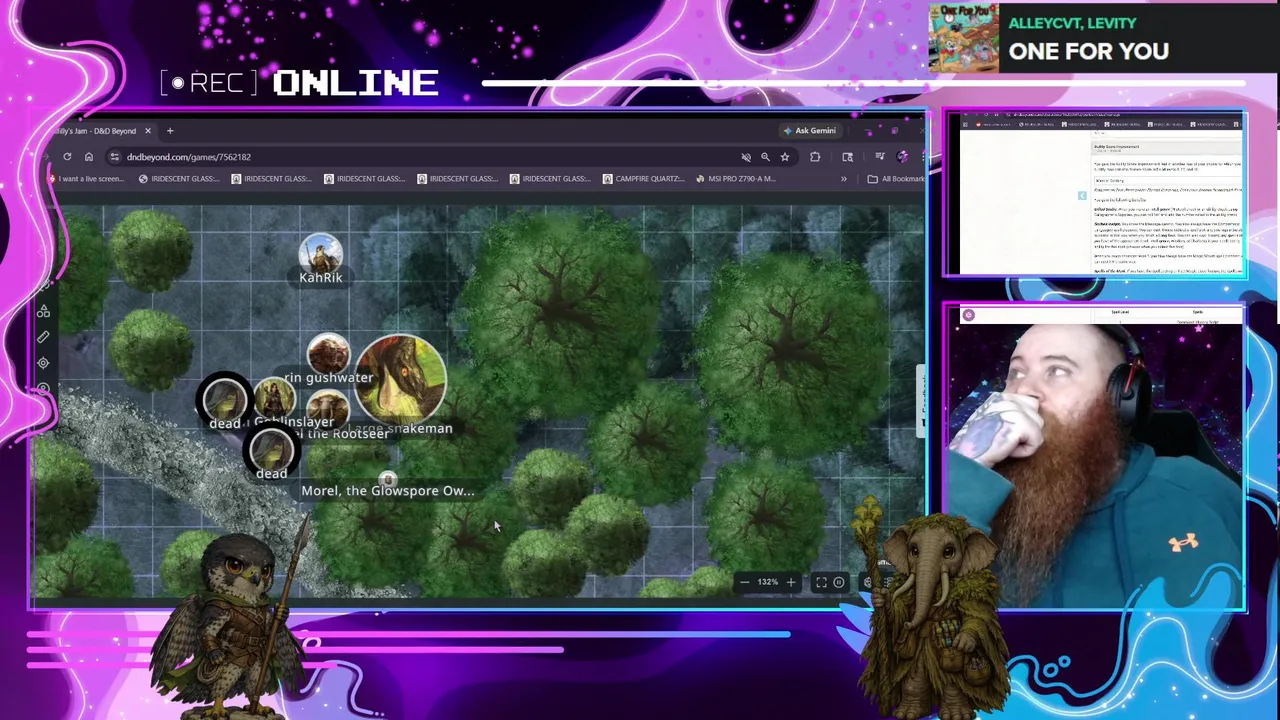Viewport: 1280px width, 720px height.
Task: Click the crossed-eye icon in address bar
Action: pyautogui.click(x=745, y=157)
